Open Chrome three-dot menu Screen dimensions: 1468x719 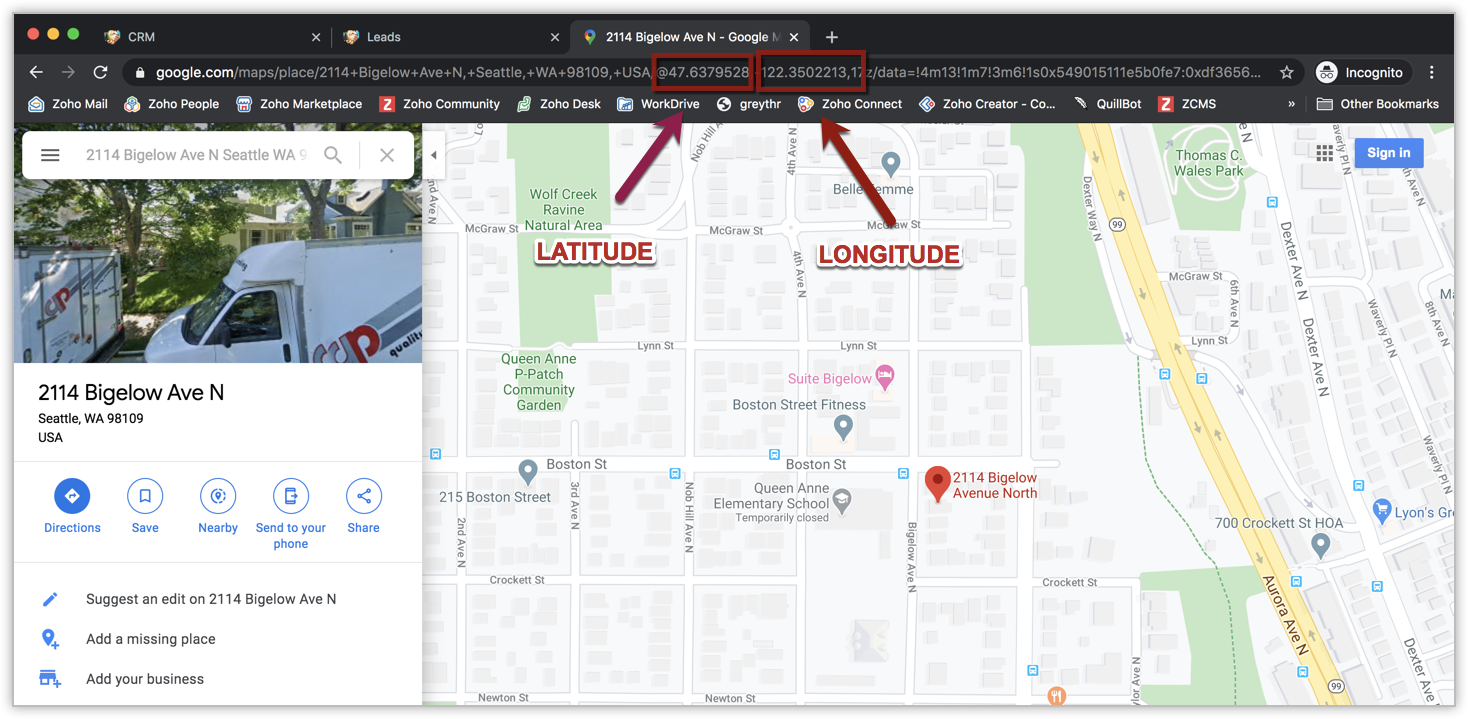(1432, 72)
